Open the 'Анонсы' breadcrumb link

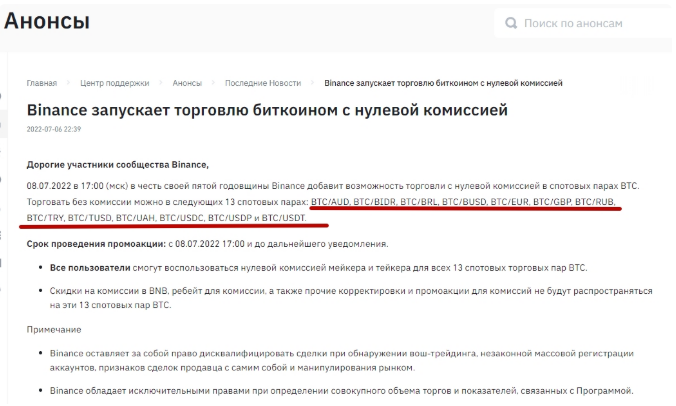(x=187, y=83)
